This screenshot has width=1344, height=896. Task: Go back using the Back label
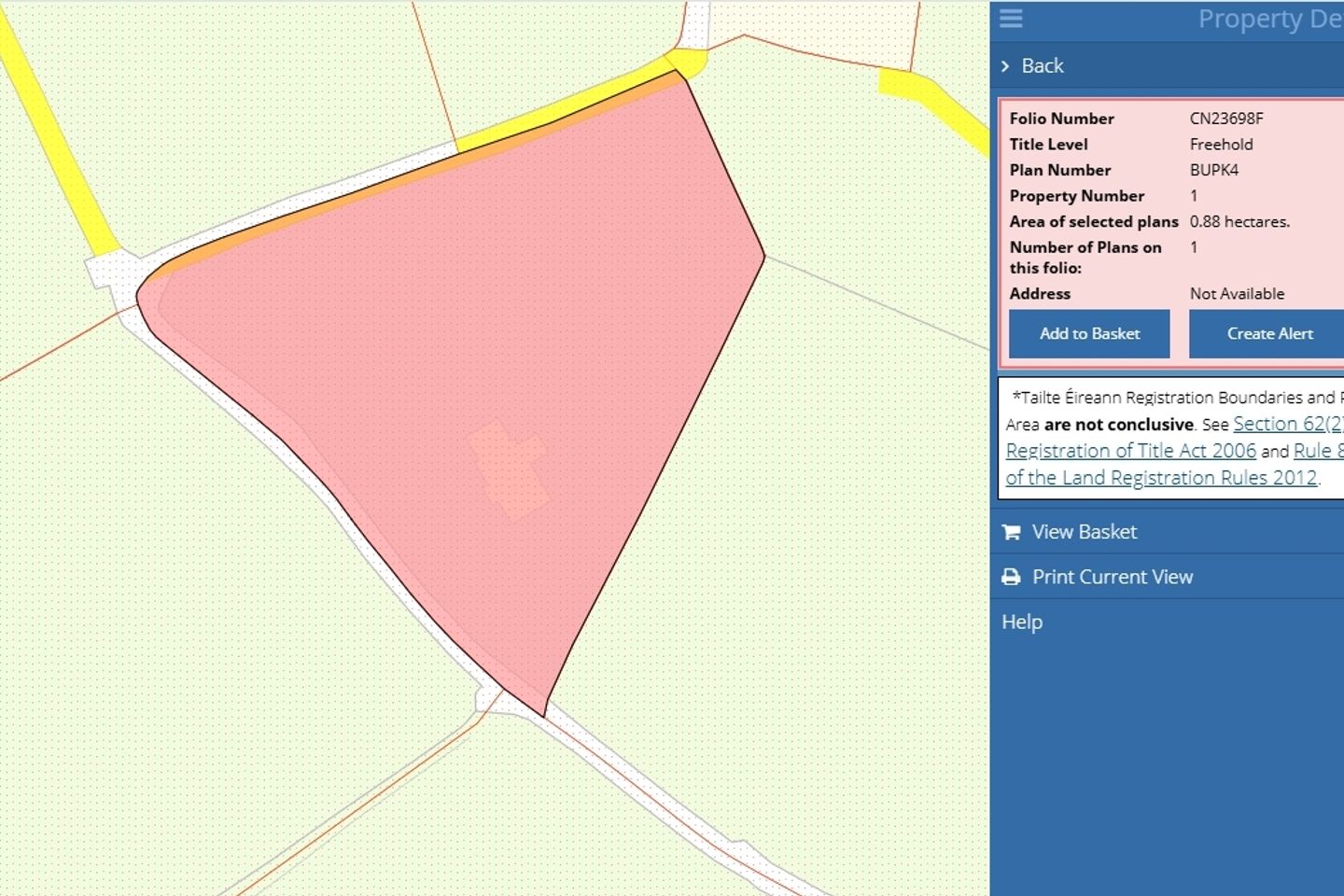click(1043, 66)
